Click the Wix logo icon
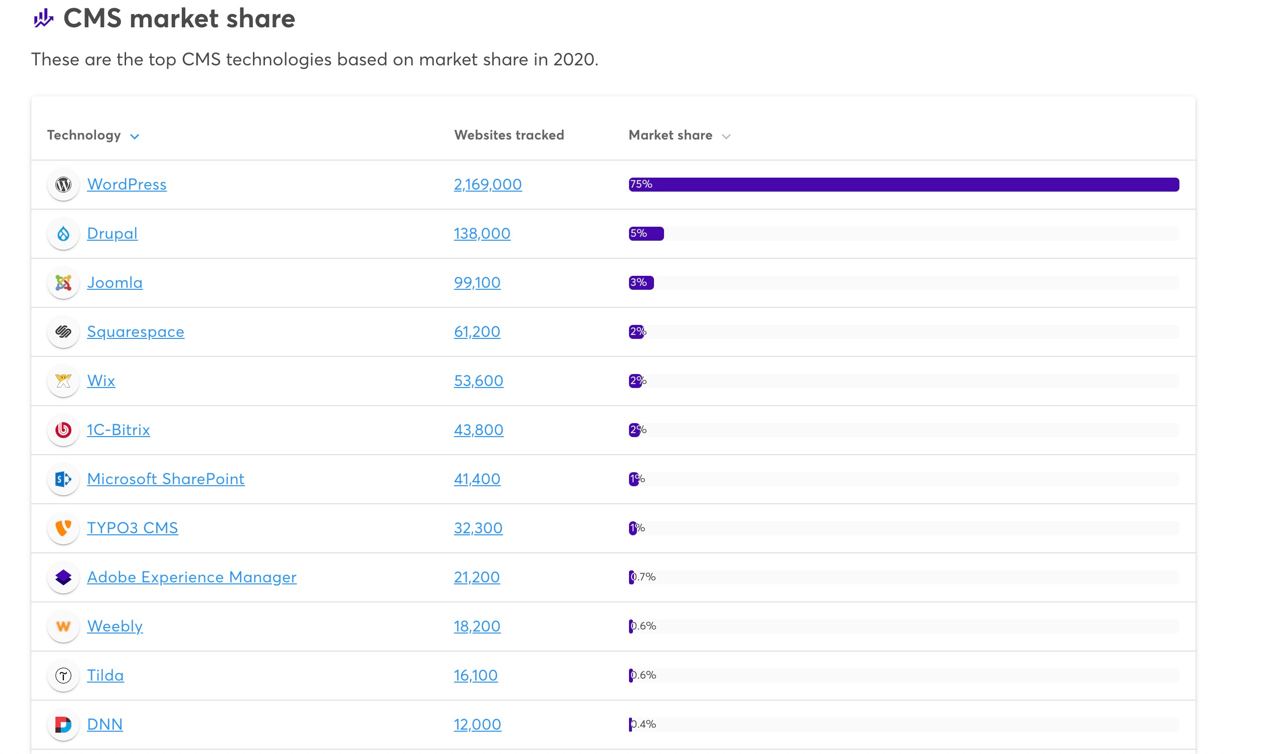This screenshot has height=754, width=1280. point(63,381)
